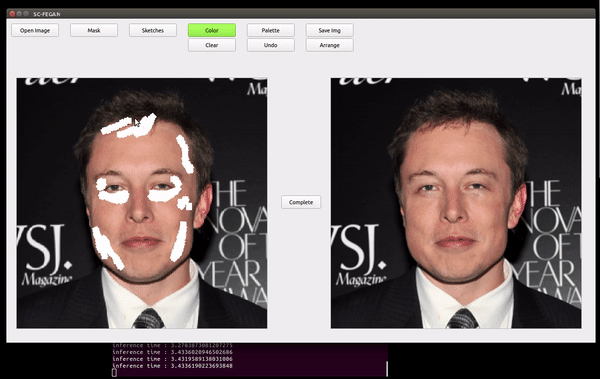
Task: Toggle the green Color mode button
Action: (212, 30)
